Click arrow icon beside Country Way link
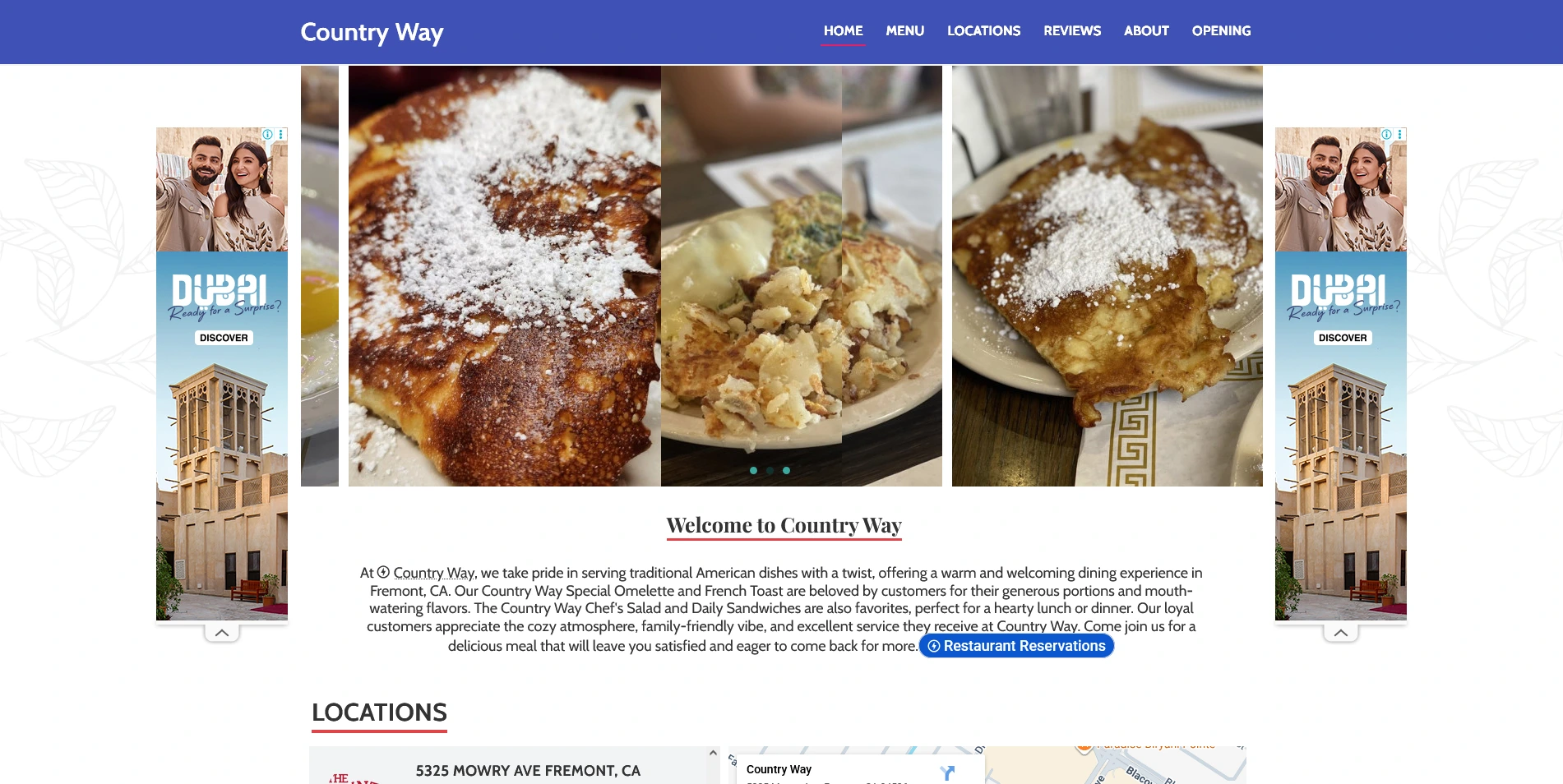 [x=383, y=572]
